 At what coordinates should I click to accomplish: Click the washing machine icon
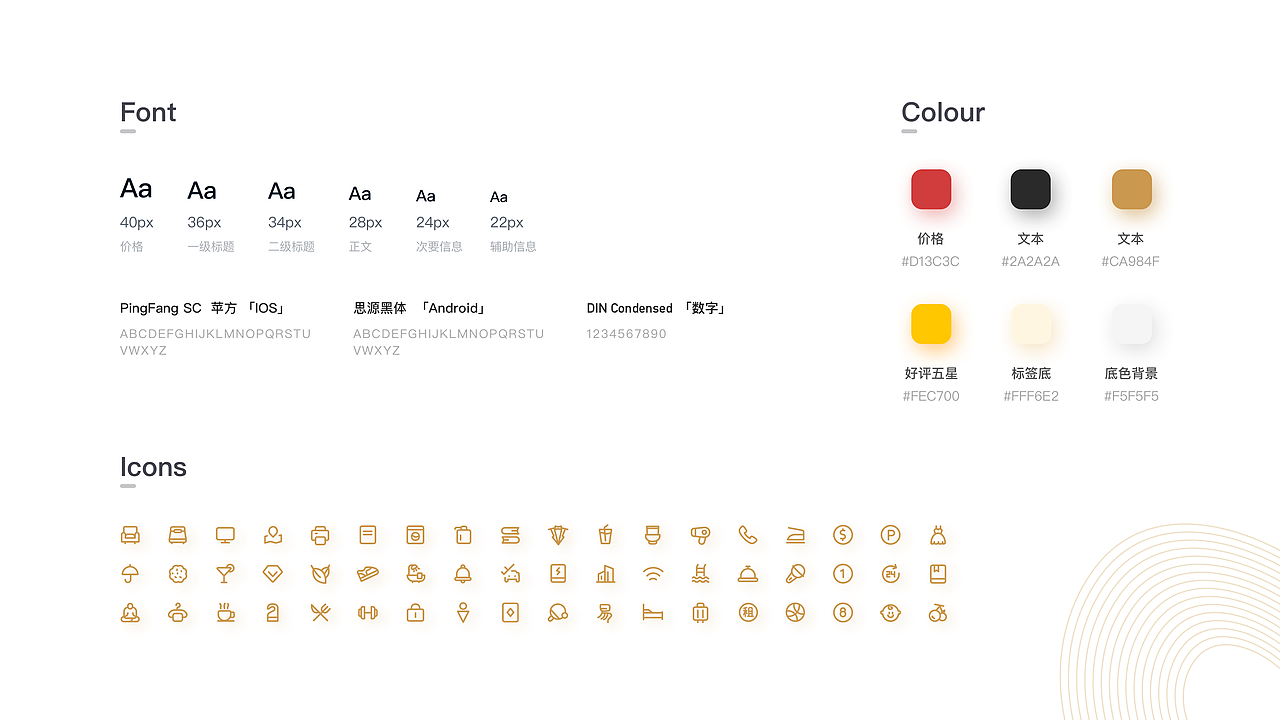pos(415,535)
